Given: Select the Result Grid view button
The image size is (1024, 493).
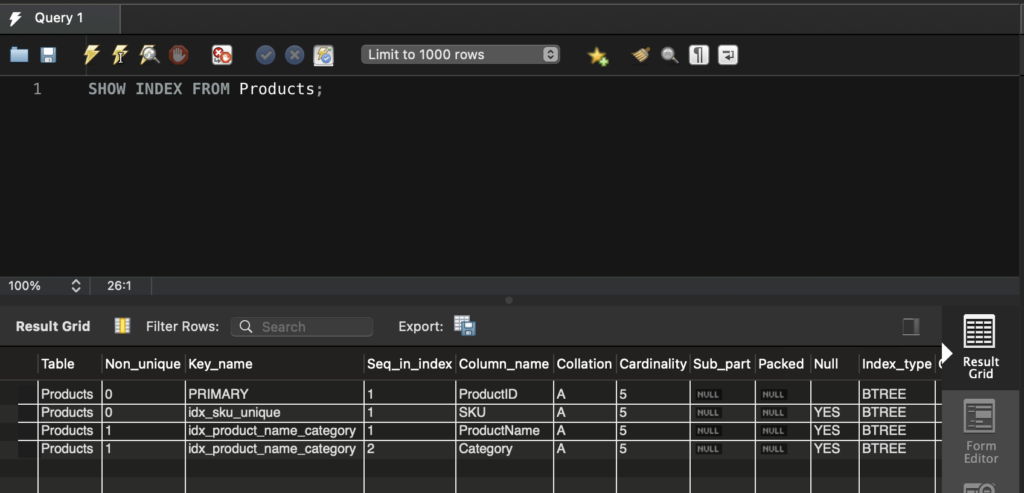Looking at the screenshot, I should coord(980,346).
